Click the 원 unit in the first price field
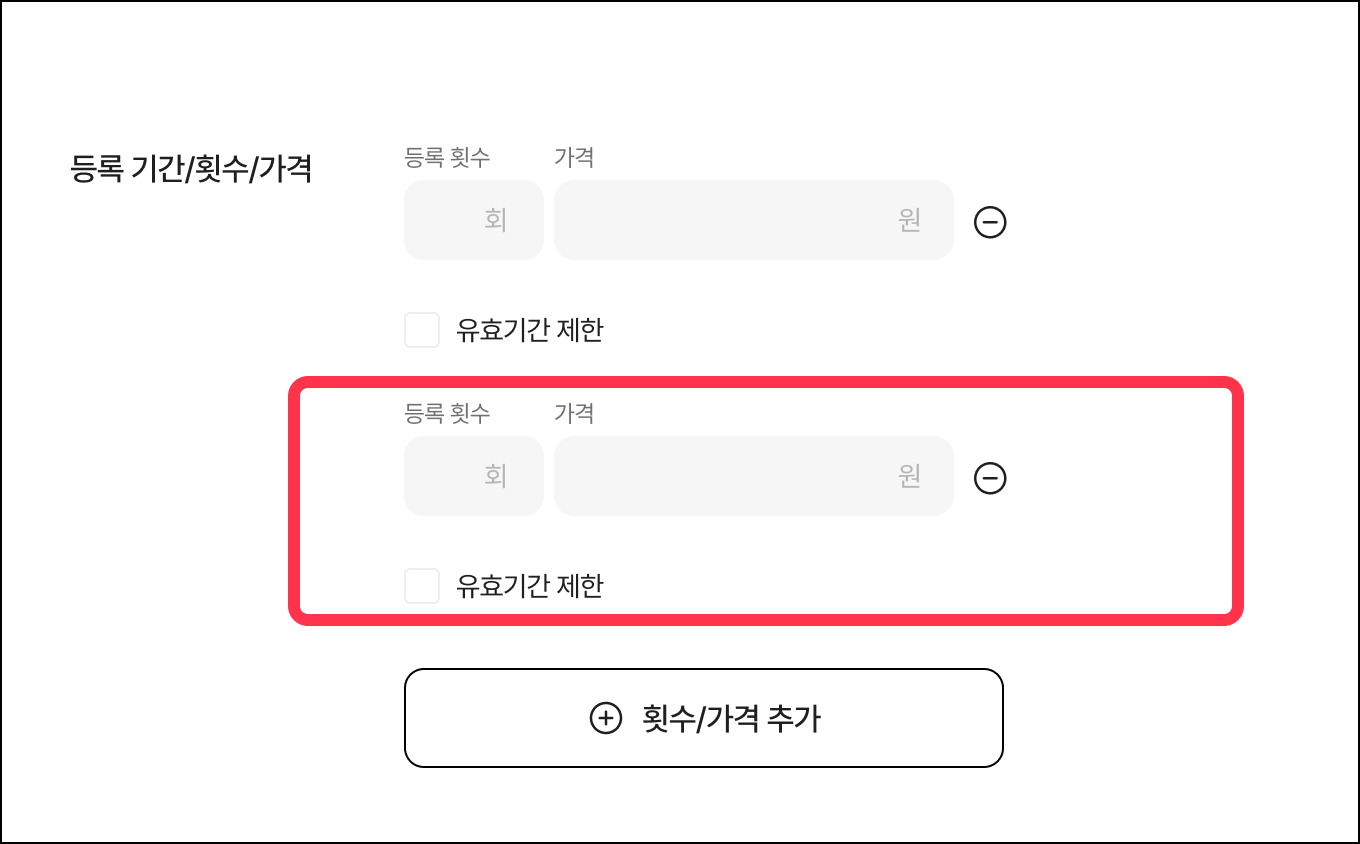 point(909,220)
